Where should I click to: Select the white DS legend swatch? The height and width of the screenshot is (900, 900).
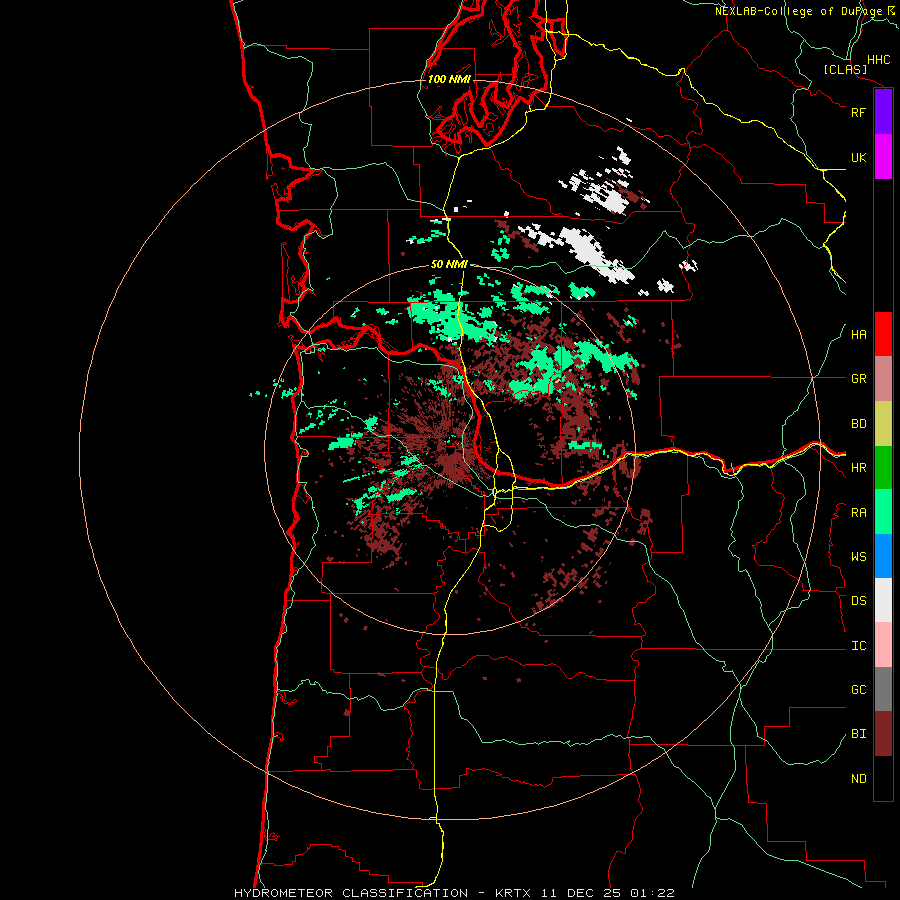[883, 600]
